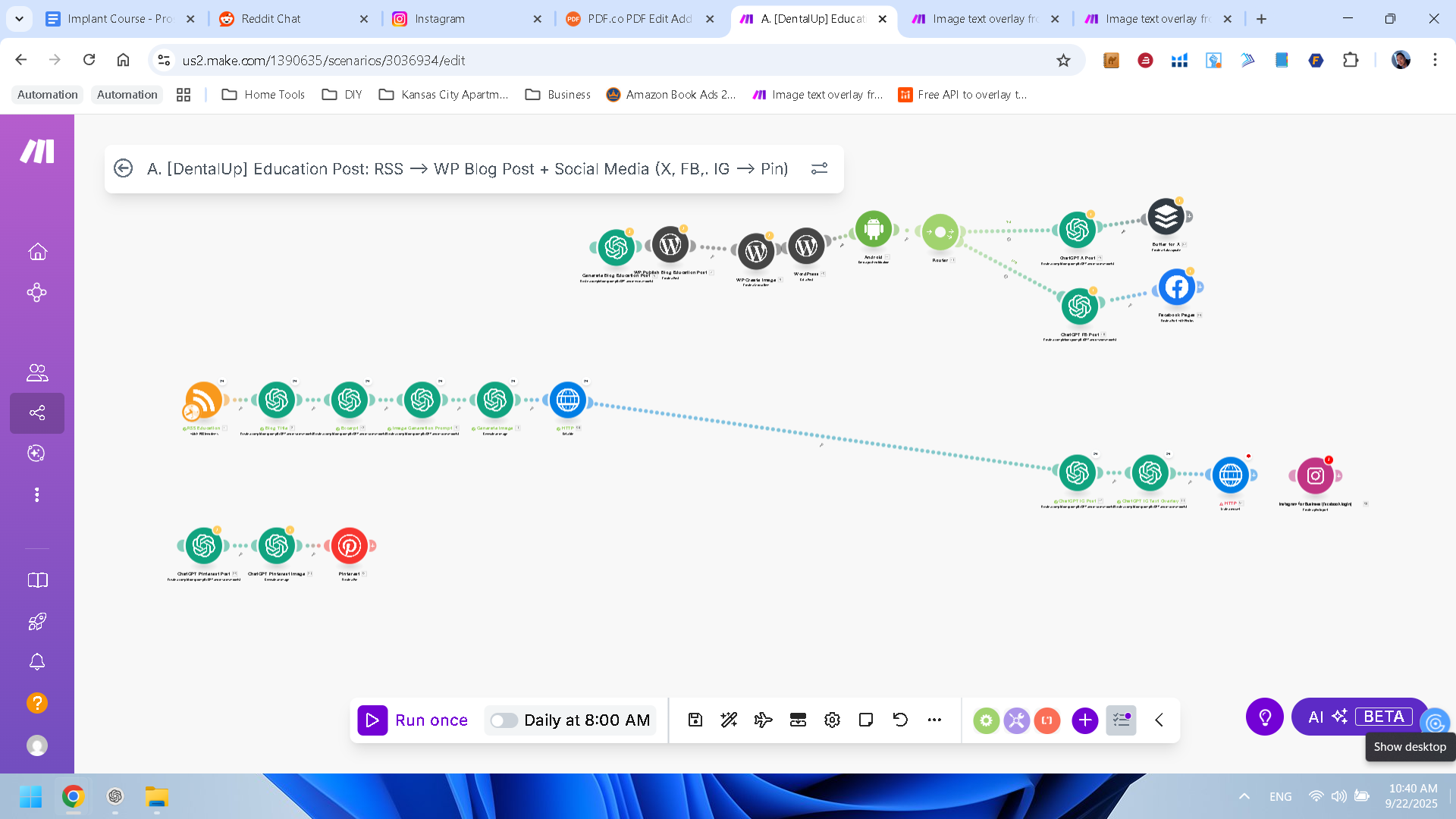Open the Router module
The image size is (1456, 819).
940,232
